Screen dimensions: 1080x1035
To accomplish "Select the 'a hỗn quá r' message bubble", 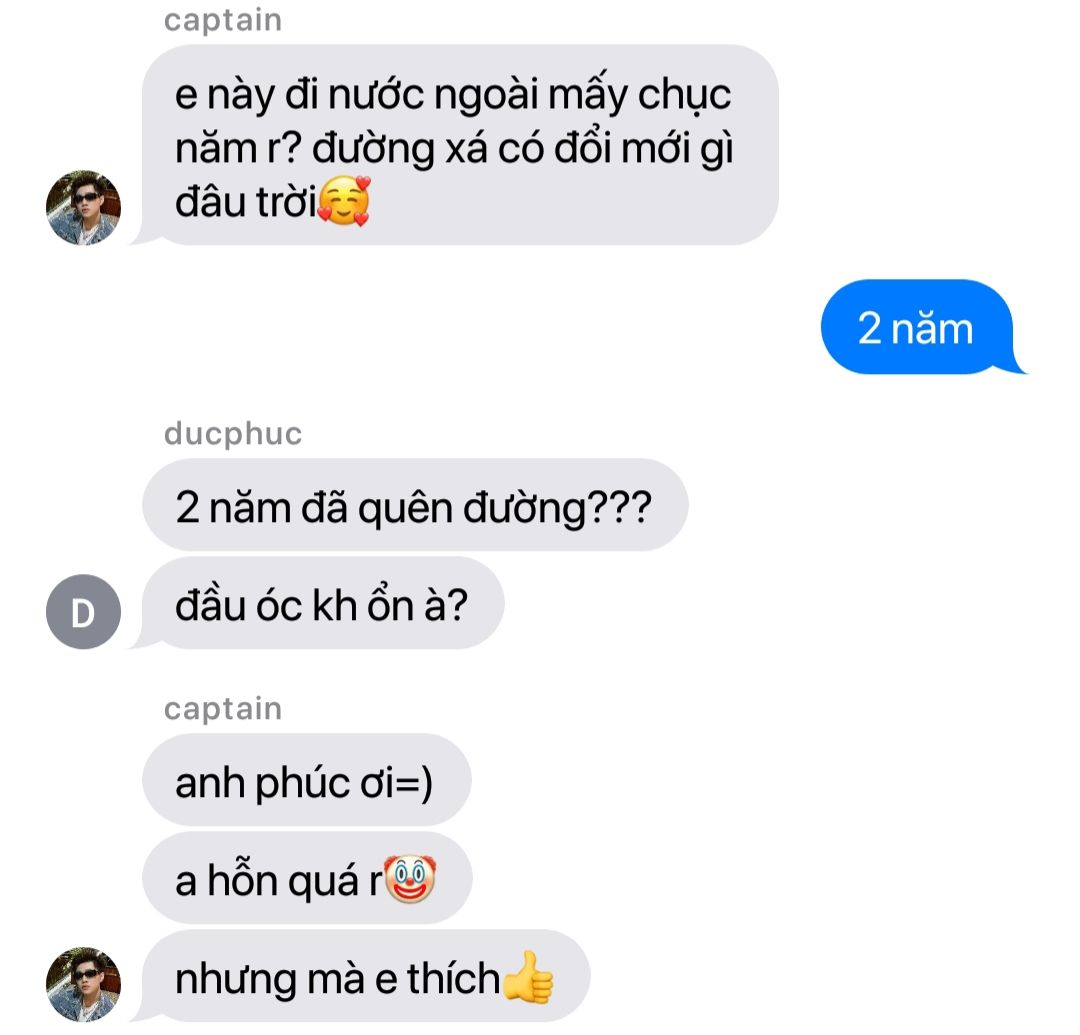I will [x=307, y=877].
